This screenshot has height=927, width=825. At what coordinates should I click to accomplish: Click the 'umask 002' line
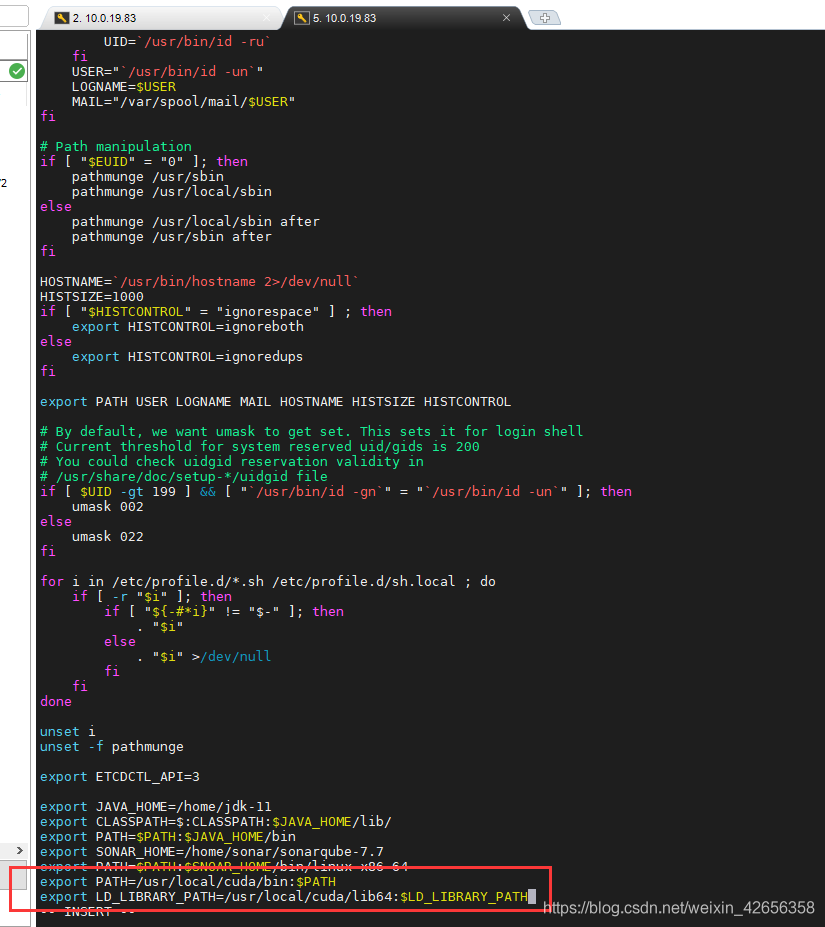point(108,507)
